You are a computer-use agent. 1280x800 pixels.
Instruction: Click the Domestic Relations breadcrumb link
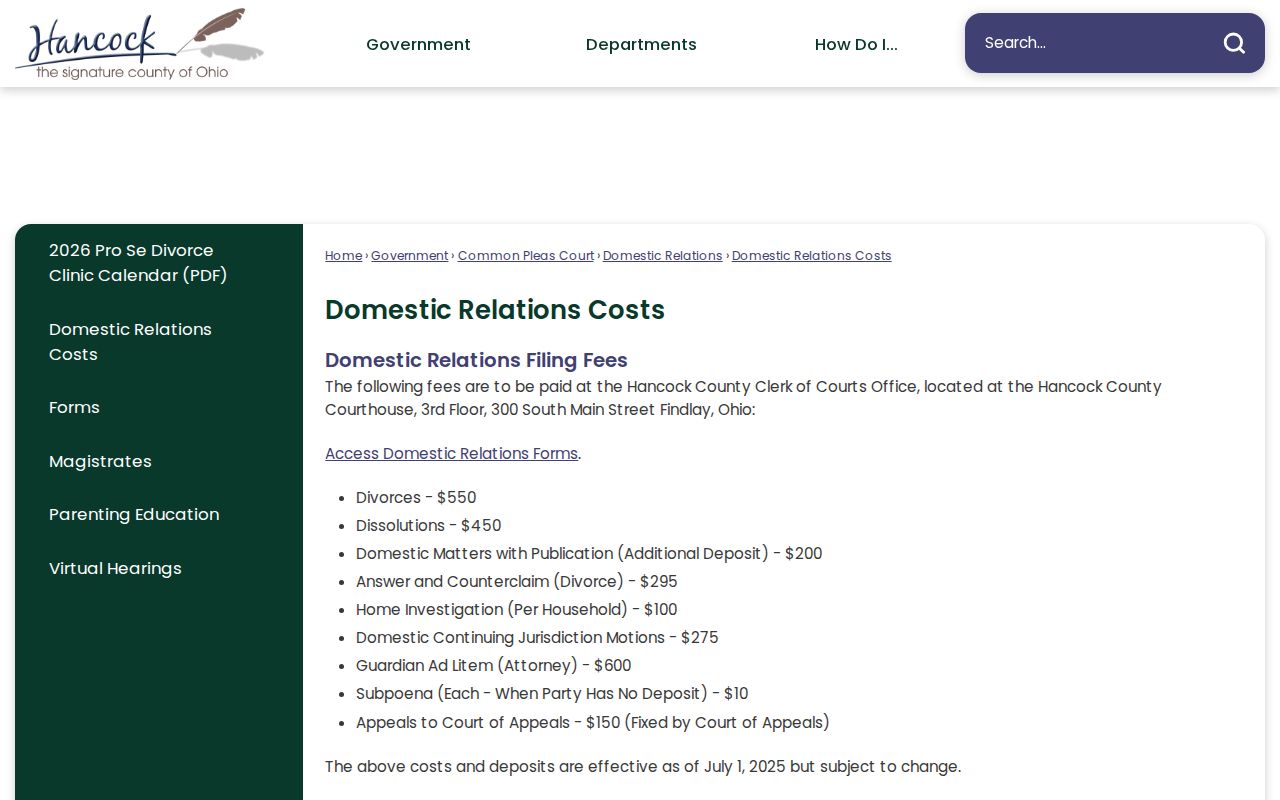pos(662,256)
